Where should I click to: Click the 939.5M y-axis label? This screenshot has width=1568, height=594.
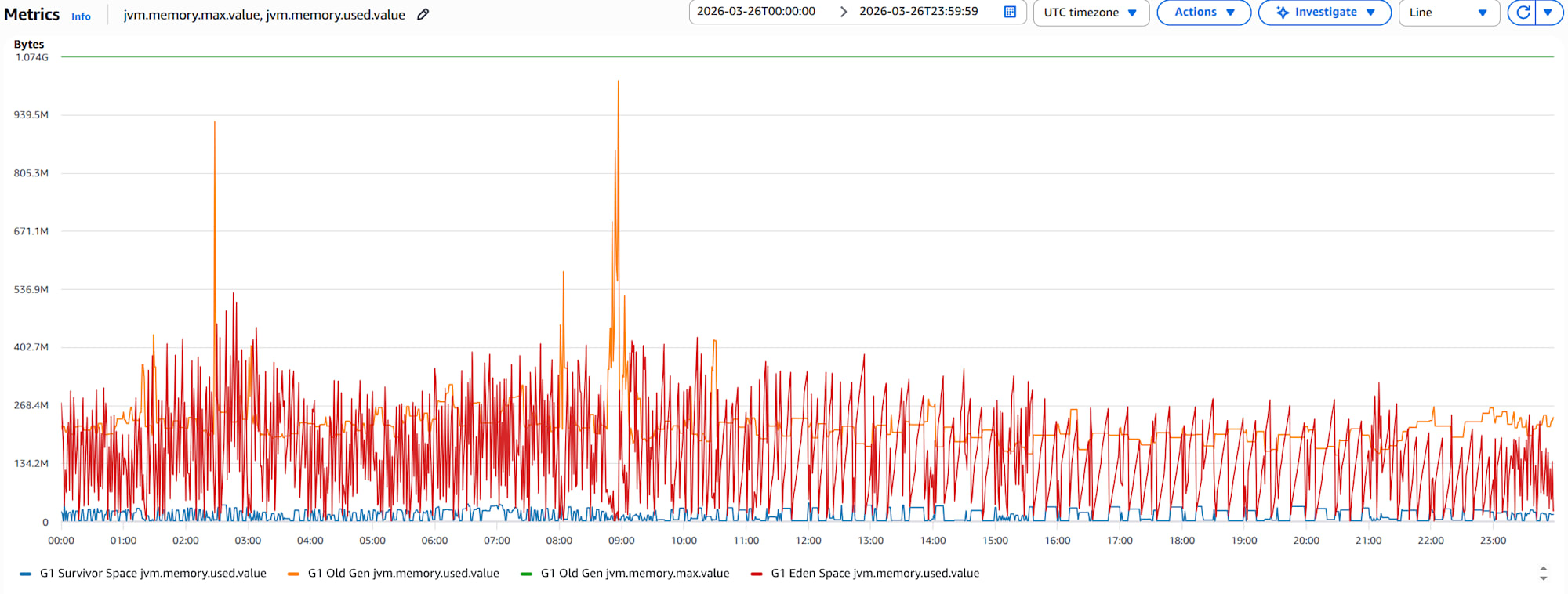[31, 115]
